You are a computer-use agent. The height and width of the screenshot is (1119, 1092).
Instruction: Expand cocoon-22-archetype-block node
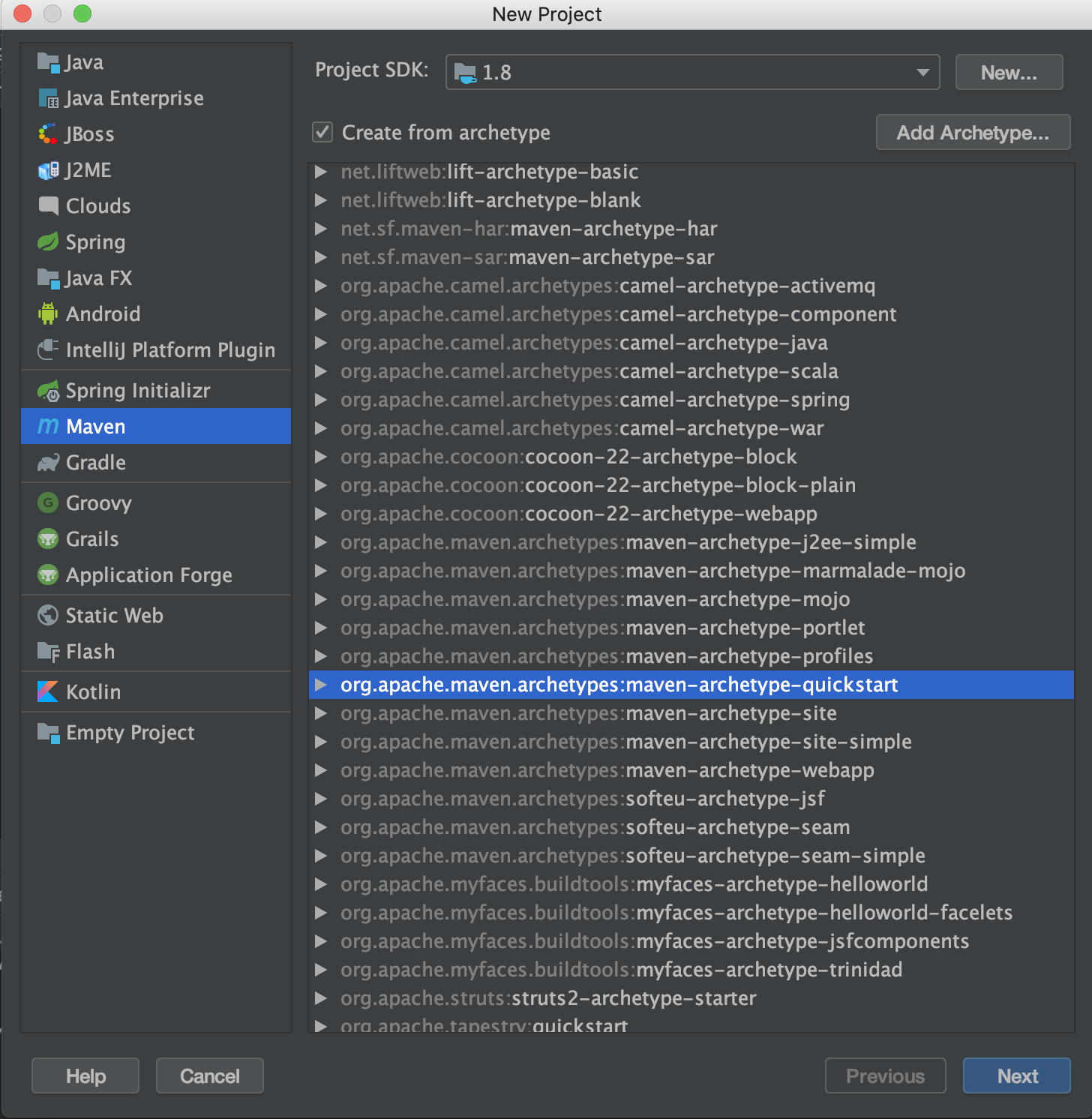[321, 456]
